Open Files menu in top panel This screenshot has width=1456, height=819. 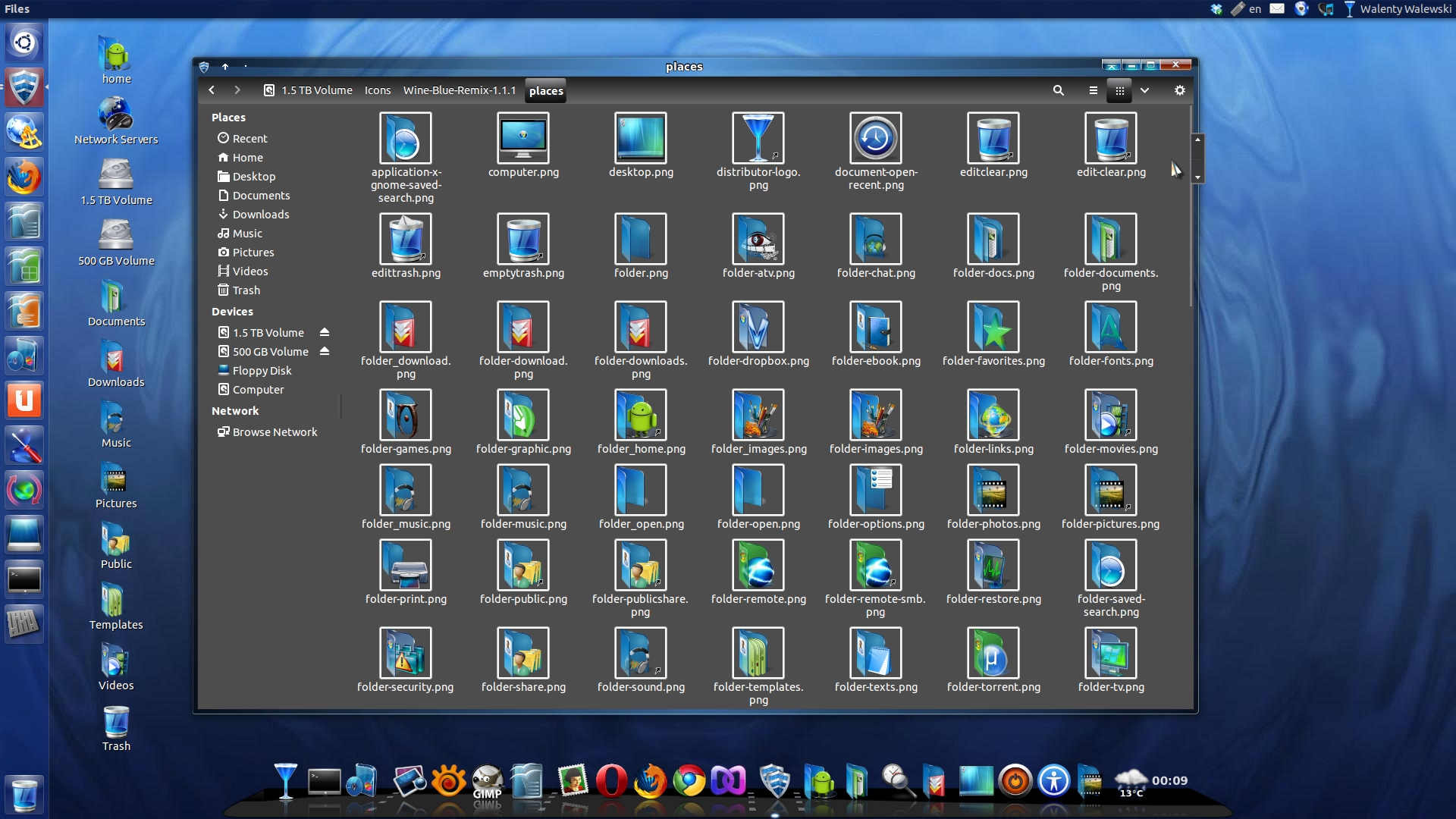coord(17,9)
